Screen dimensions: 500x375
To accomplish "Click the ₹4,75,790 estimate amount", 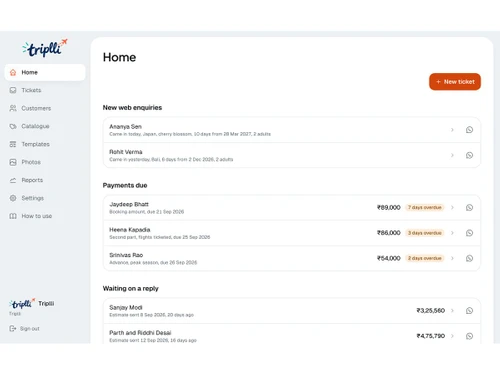I will pos(431,336).
